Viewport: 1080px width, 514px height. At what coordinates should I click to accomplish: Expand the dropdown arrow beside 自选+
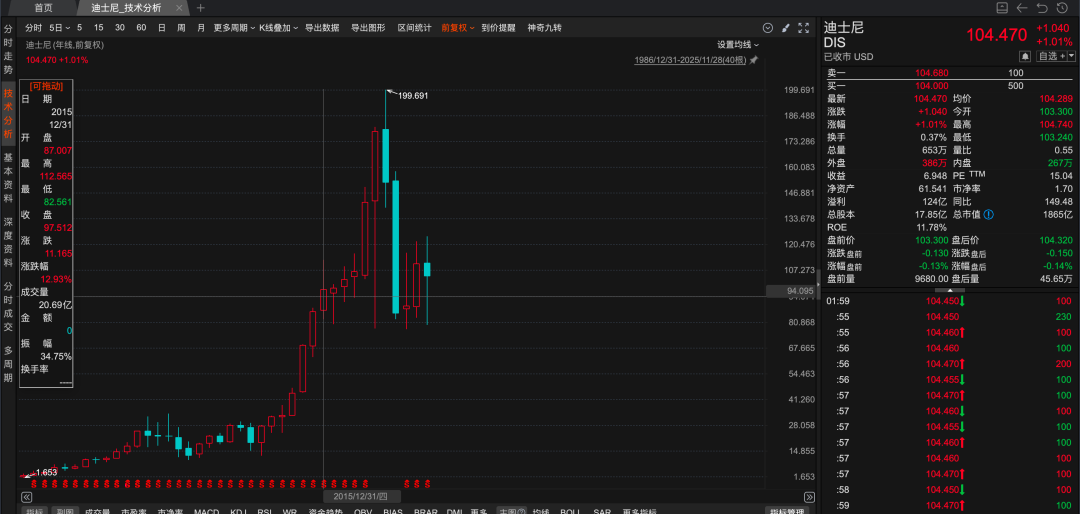pos(1071,56)
